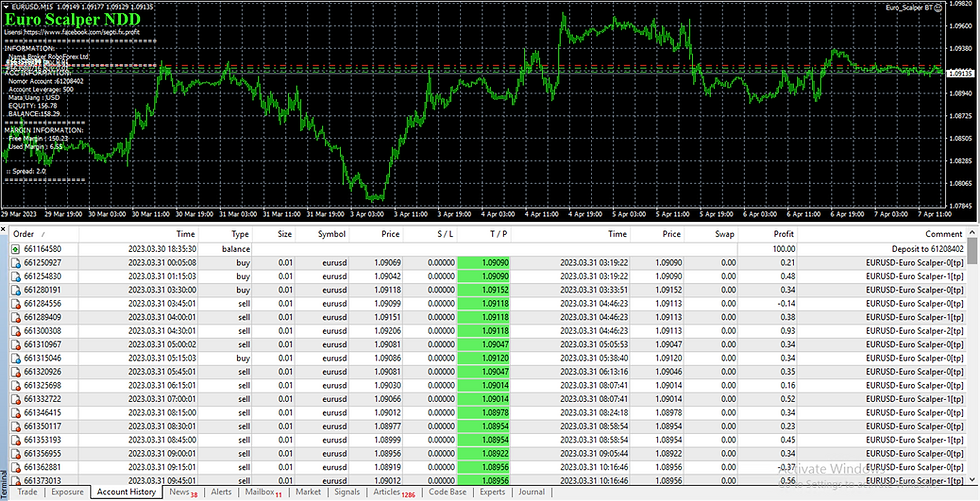This screenshot has width=980, height=501.
Task: Click the current price label 1.09135 on axis
Action: tap(962, 73)
